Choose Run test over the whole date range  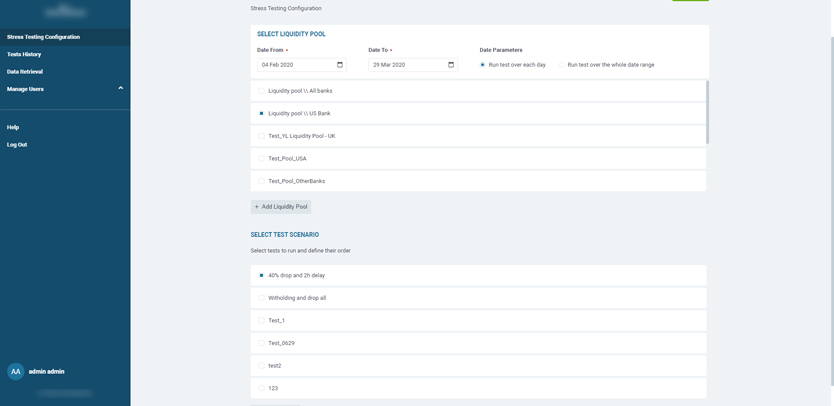(x=561, y=65)
